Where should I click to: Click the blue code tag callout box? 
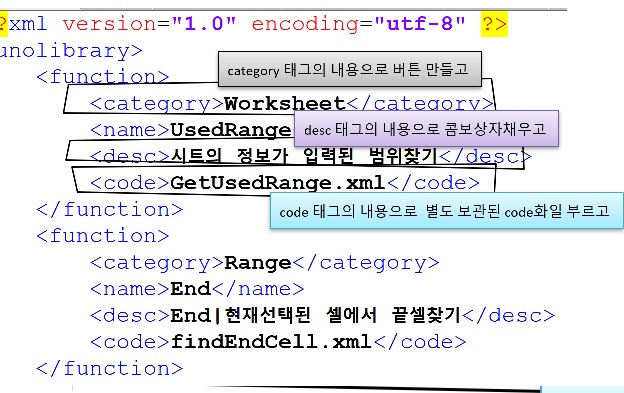[447, 210]
